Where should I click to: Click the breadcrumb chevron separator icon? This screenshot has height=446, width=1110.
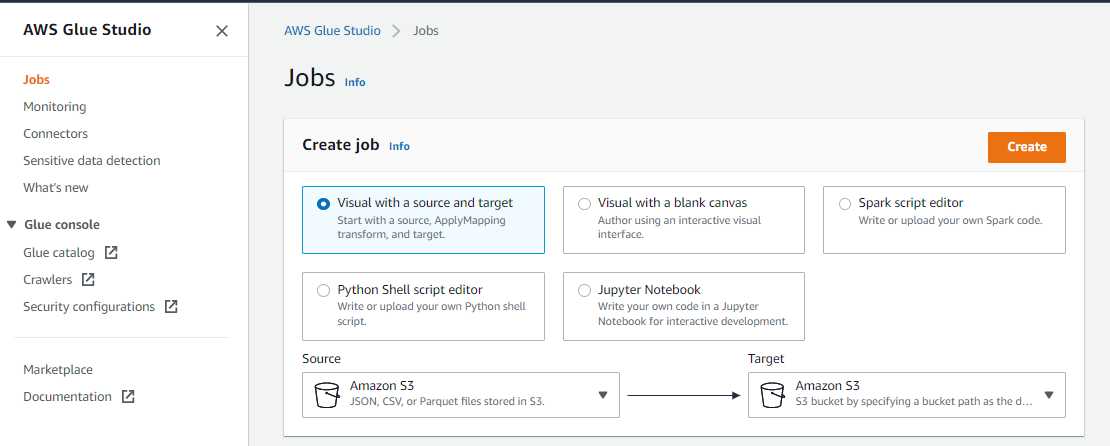click(397, 31)
